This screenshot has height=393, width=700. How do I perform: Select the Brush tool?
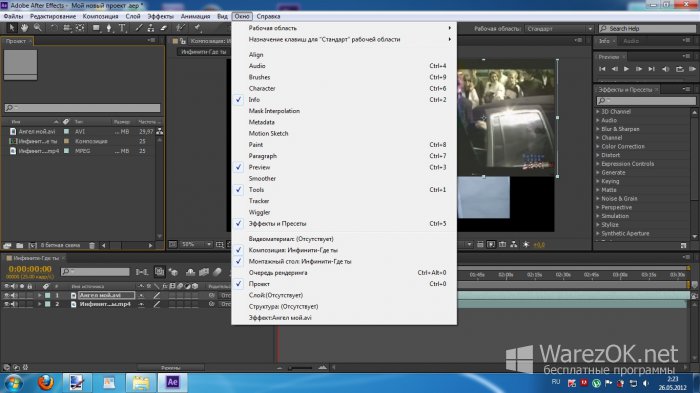[139, 28]
